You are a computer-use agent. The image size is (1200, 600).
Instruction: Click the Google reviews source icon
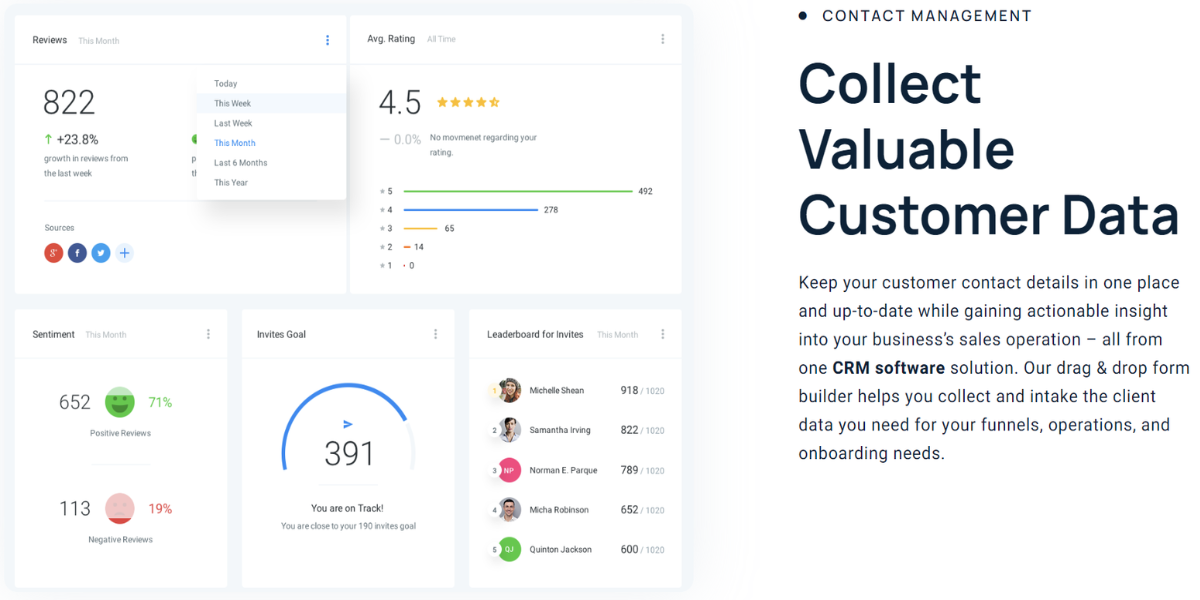pos(53,253)
